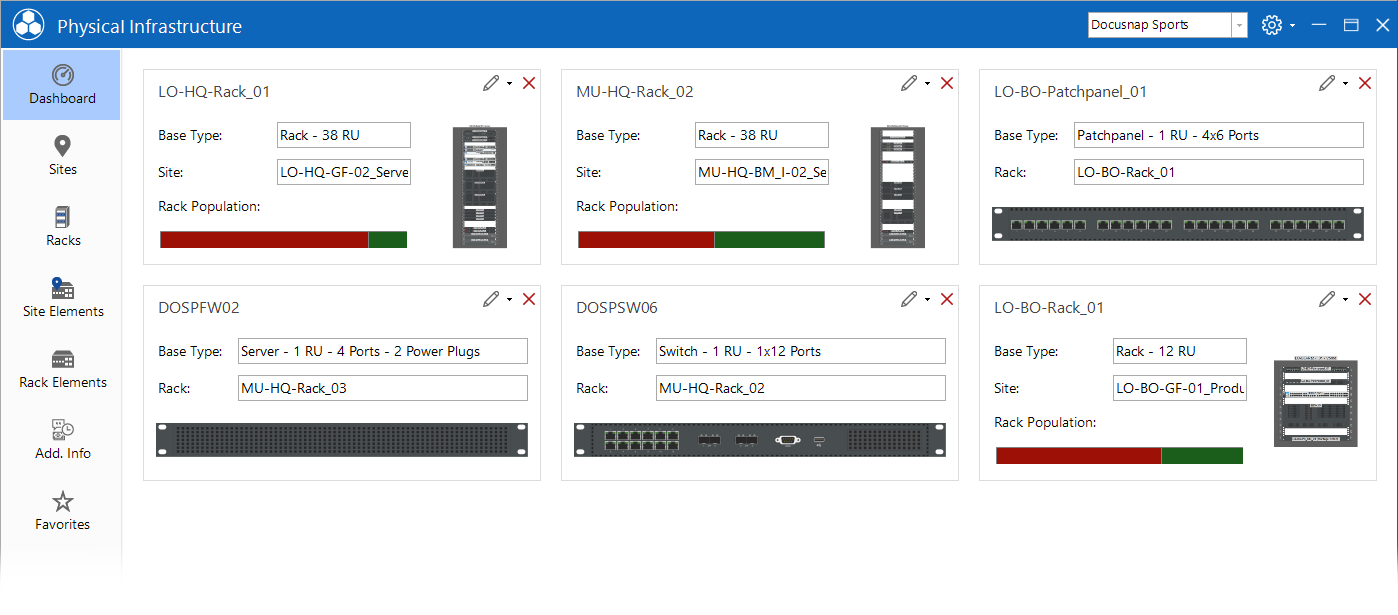Expand the edit options arrow on LO-BO-Rack_01
The image size is (1398, 615).
tap(1345, 300)
